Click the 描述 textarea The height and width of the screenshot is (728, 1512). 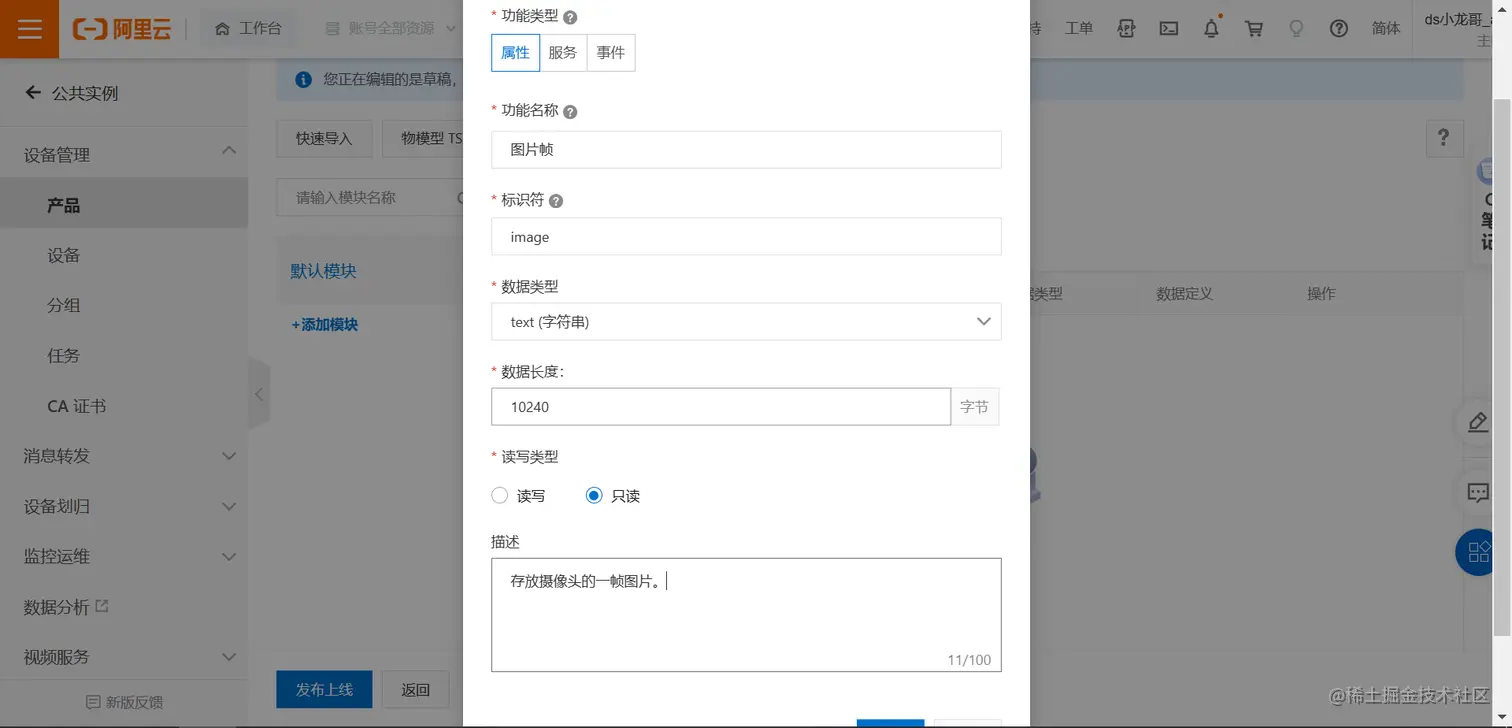point(746,615)
